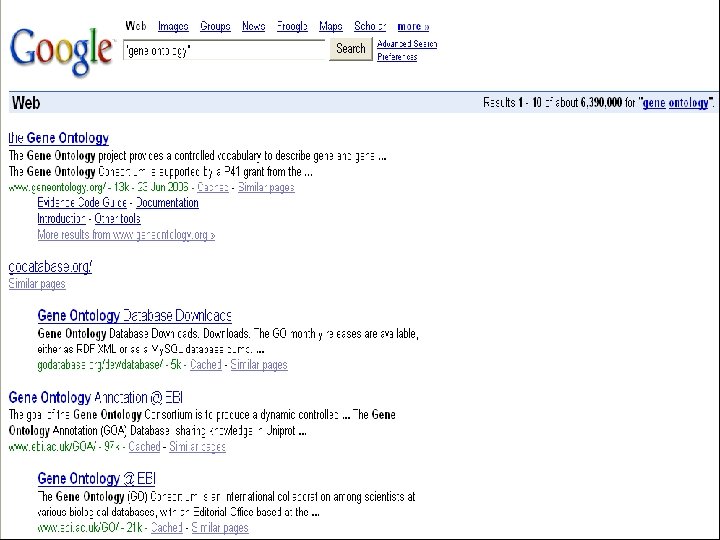The height and width of the screenshot is (540, 720).
Task: Open the Images search tab
Action: coord(173,26)
